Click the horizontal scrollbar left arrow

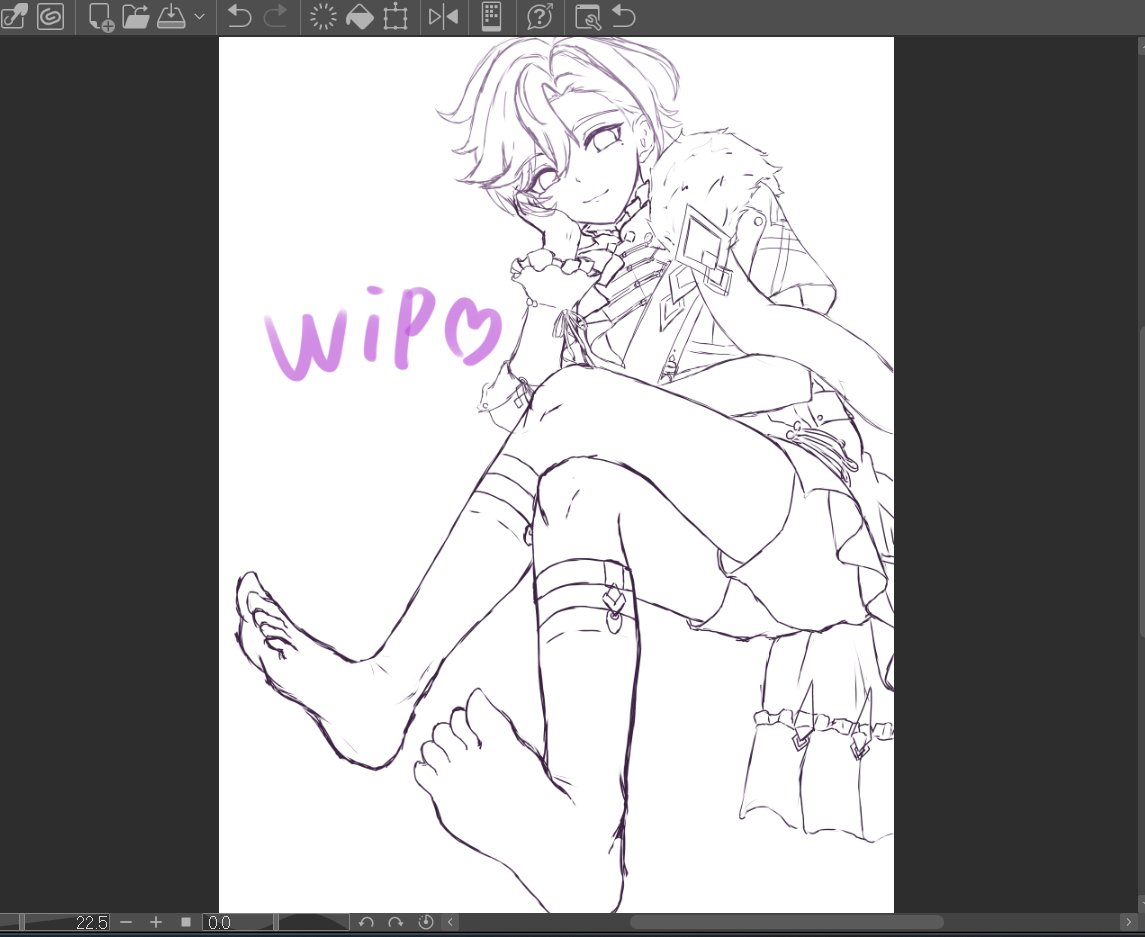(450, 922)
